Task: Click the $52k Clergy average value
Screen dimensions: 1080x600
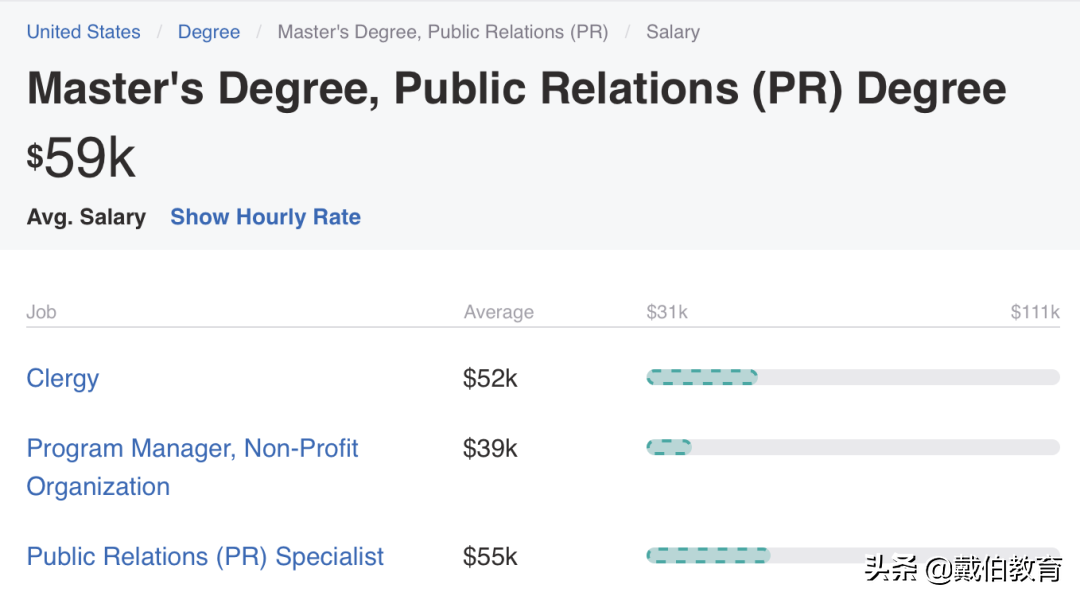Action: [x=490, y=378]
